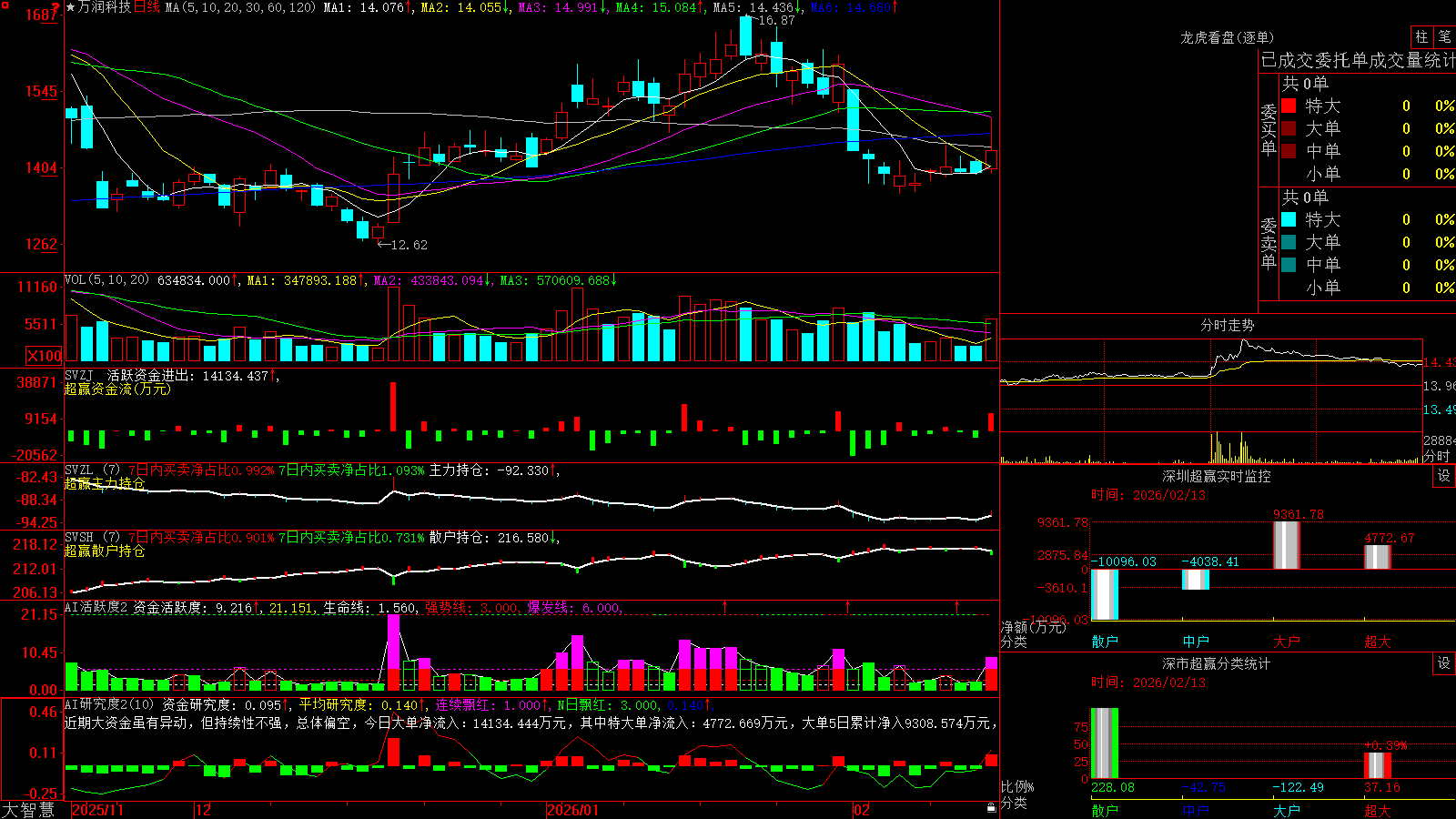Click the star icon before 万润科技
Image resolution: width=1456 pixels, height=819 pixels.
[71, 7]
